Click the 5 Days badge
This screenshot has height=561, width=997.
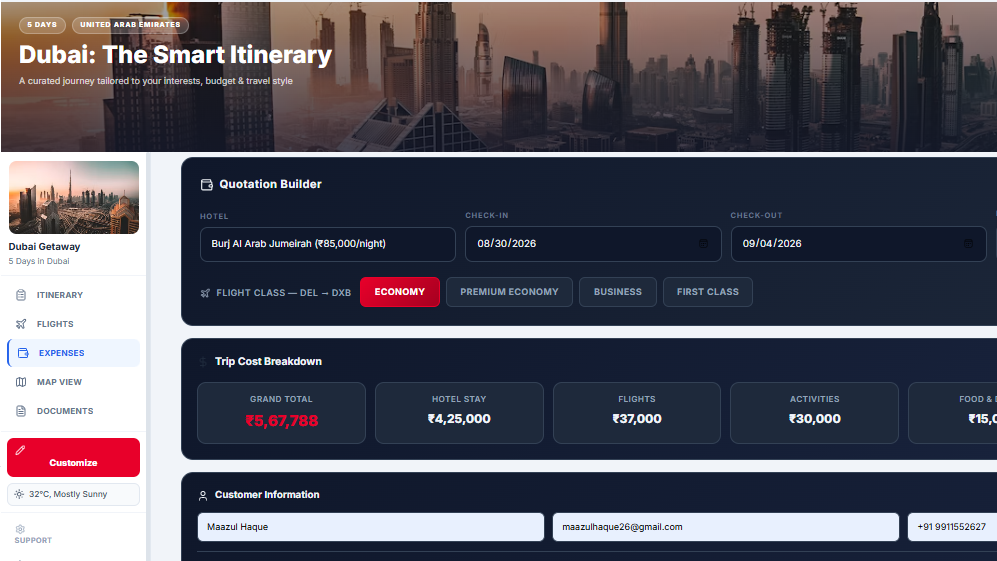pyautogui.click(x=42, y=25)
